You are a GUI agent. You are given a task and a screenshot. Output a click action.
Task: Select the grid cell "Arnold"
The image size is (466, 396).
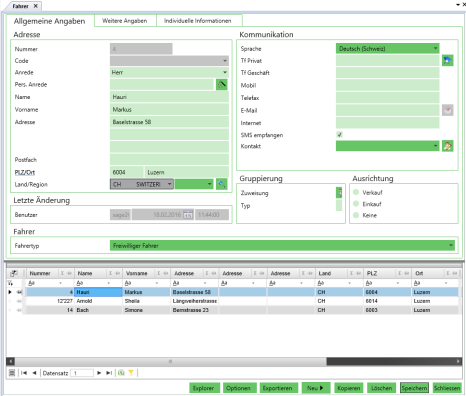coord(98,301)
